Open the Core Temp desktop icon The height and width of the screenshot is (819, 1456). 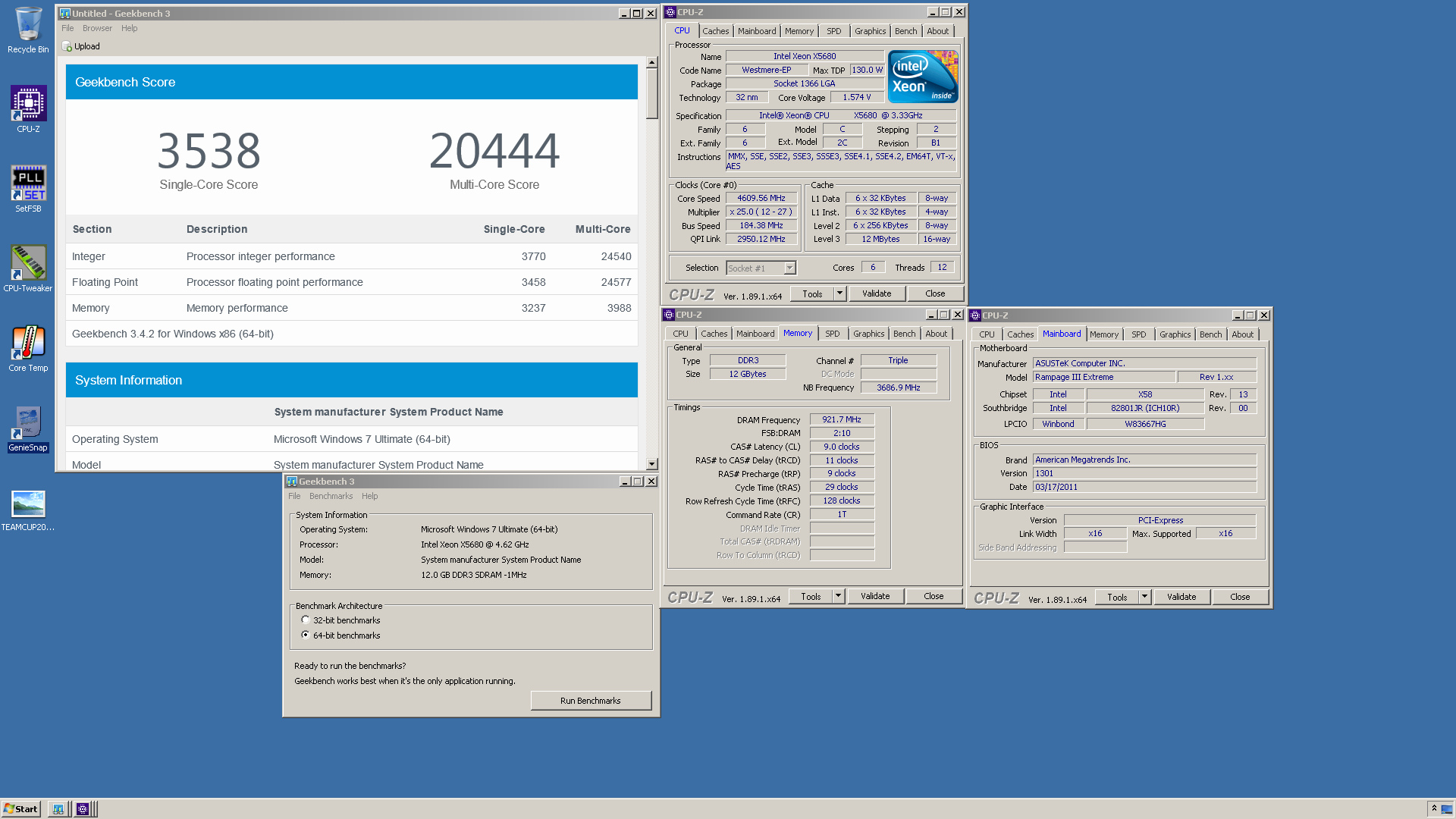(28, 348)
